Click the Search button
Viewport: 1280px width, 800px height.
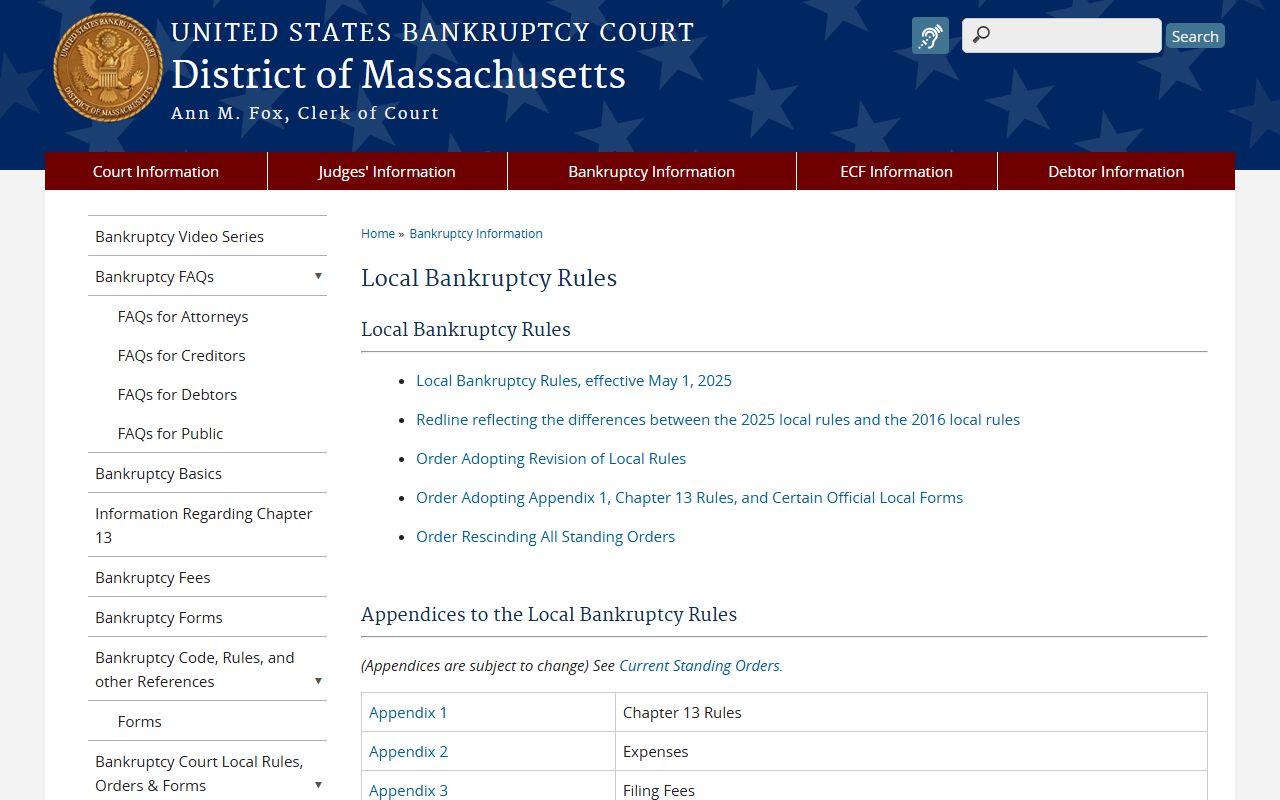click(1195, 36)
